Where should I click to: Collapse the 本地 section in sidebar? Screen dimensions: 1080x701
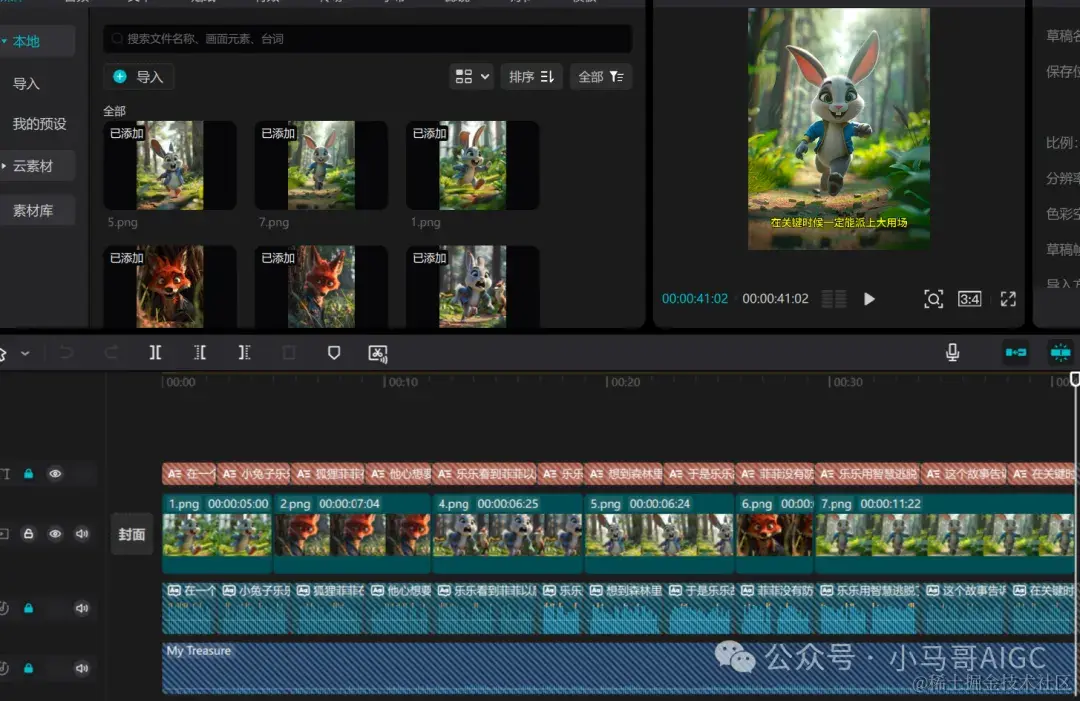pyautogui.click(x=4, y=42)
